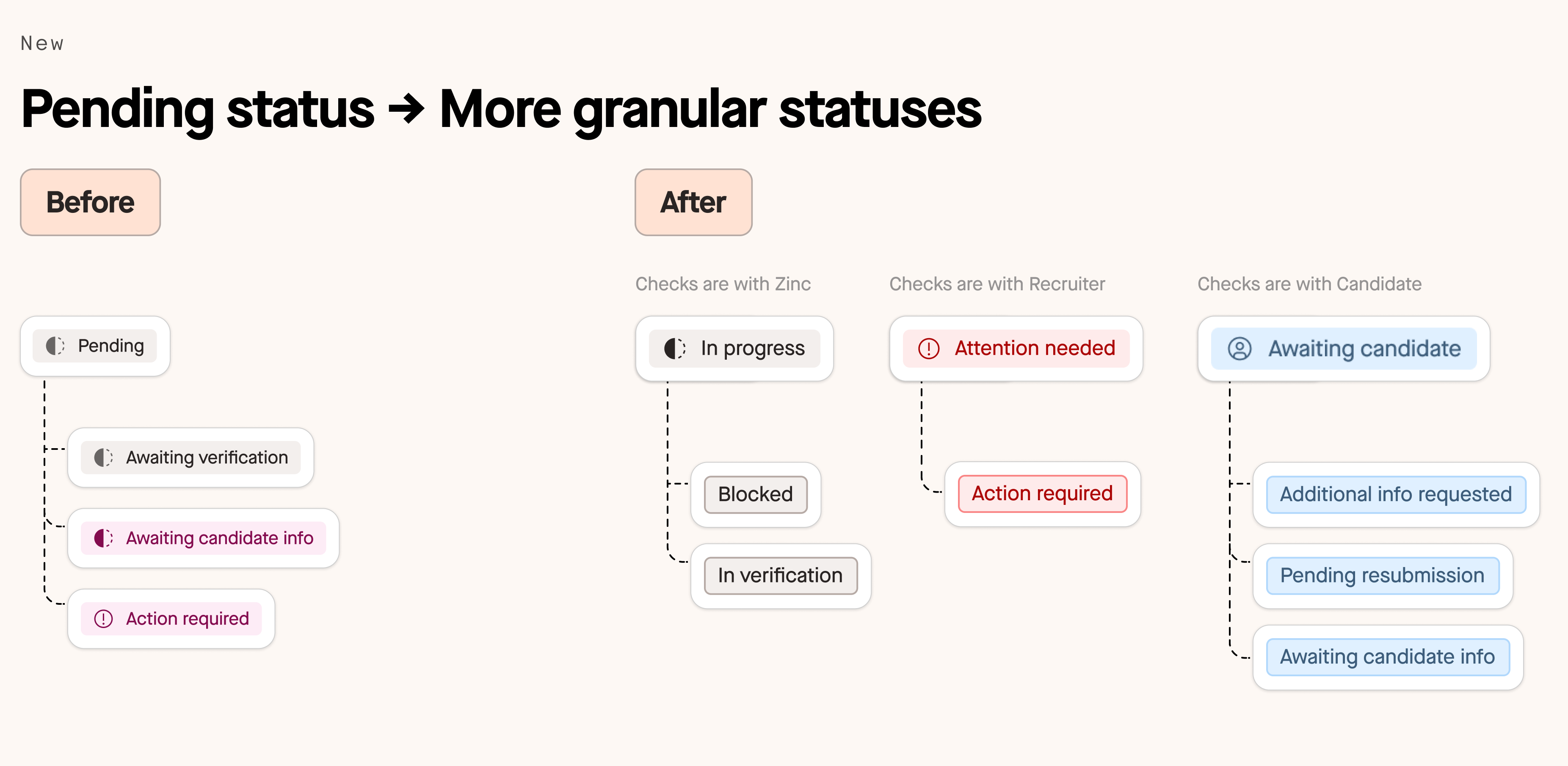Image resolution: width=1568 pixels, height=766 pixels.
Task: Click the Blocked status tag
Action: pos(755,494)
